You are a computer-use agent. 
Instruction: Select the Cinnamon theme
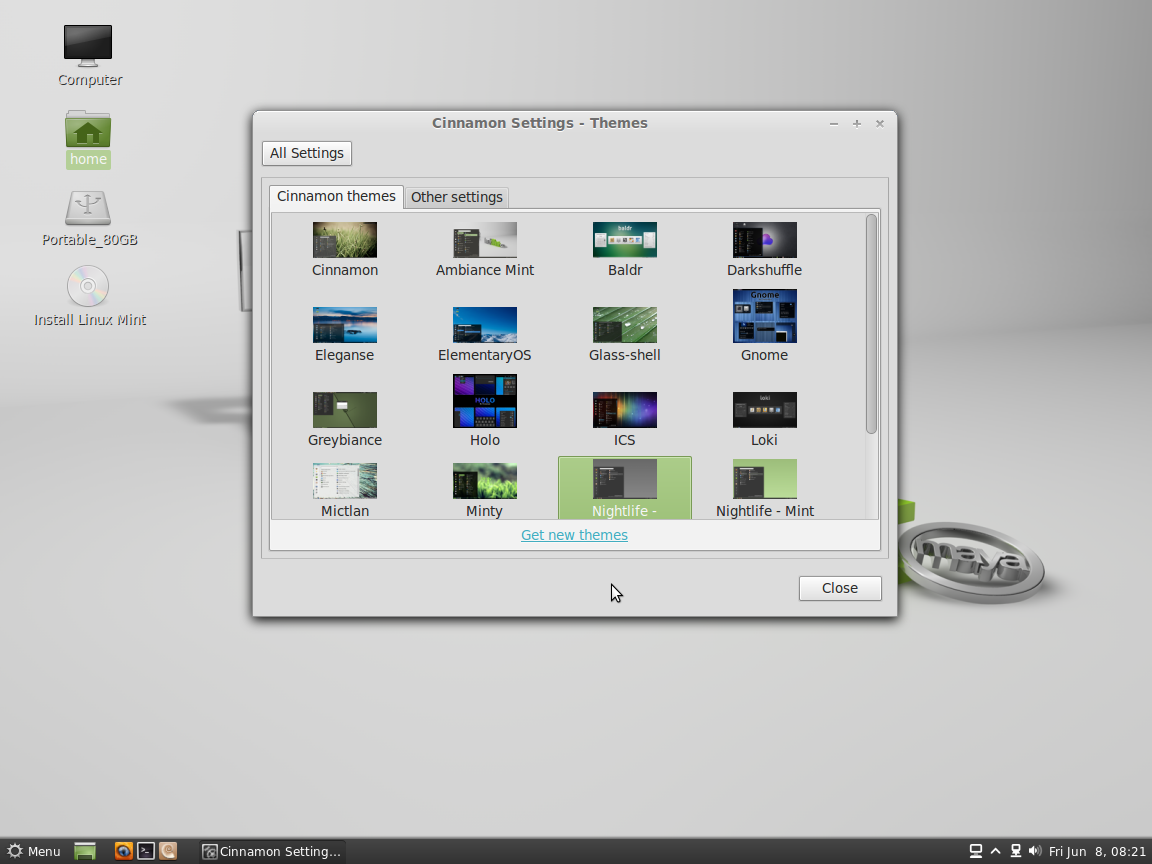click(345, 250)
